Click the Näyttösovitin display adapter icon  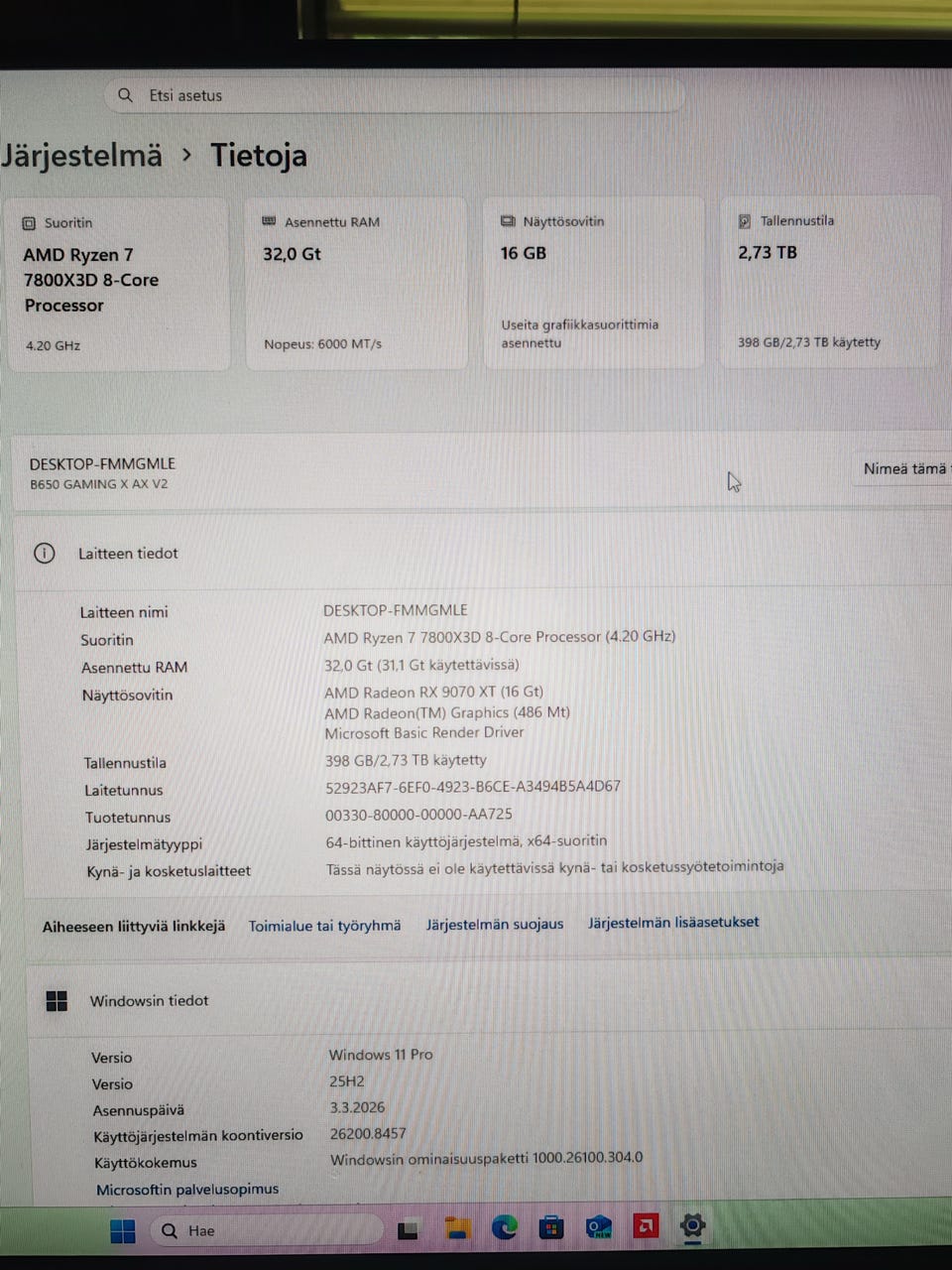tap(508, 221)
